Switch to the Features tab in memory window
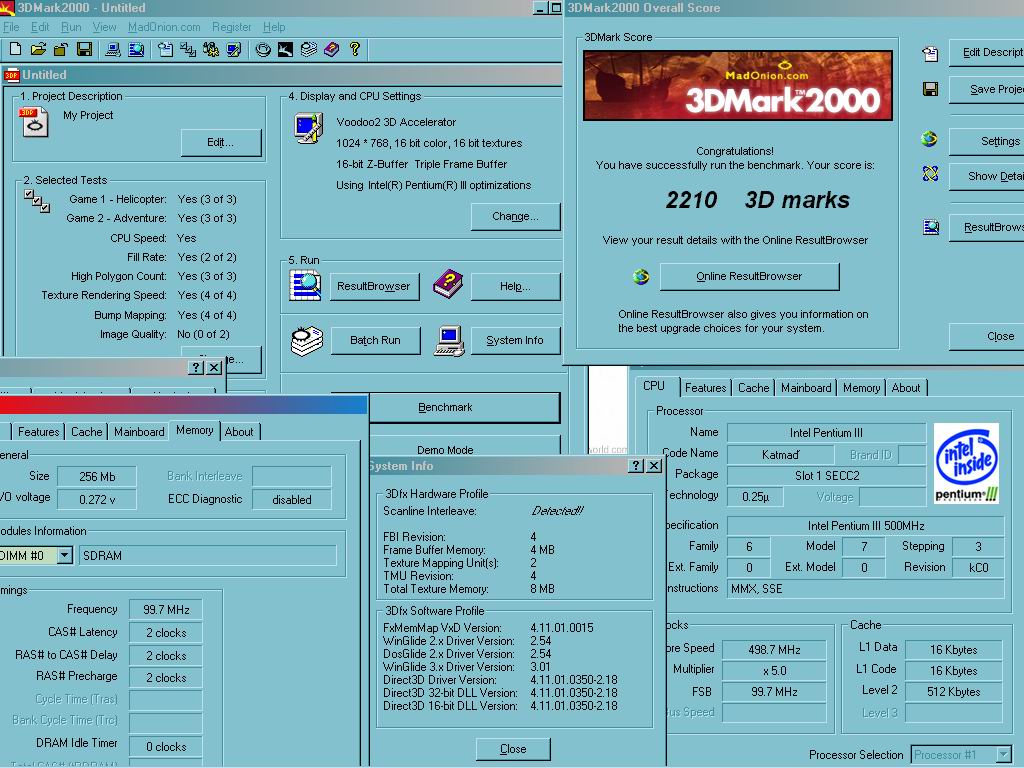1024x768 pixels. 39,432
